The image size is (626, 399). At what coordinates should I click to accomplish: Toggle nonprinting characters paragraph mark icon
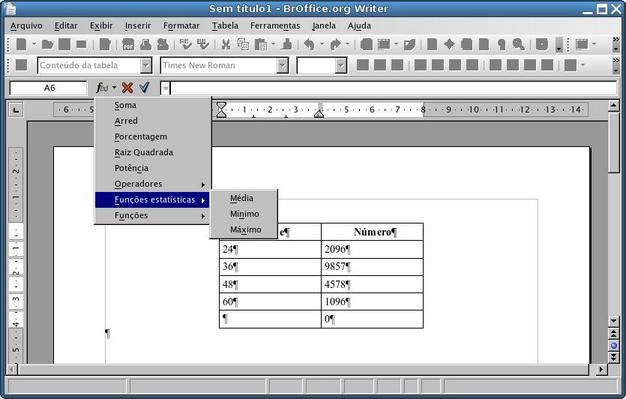pyautogui.click(x=501, y=44)
